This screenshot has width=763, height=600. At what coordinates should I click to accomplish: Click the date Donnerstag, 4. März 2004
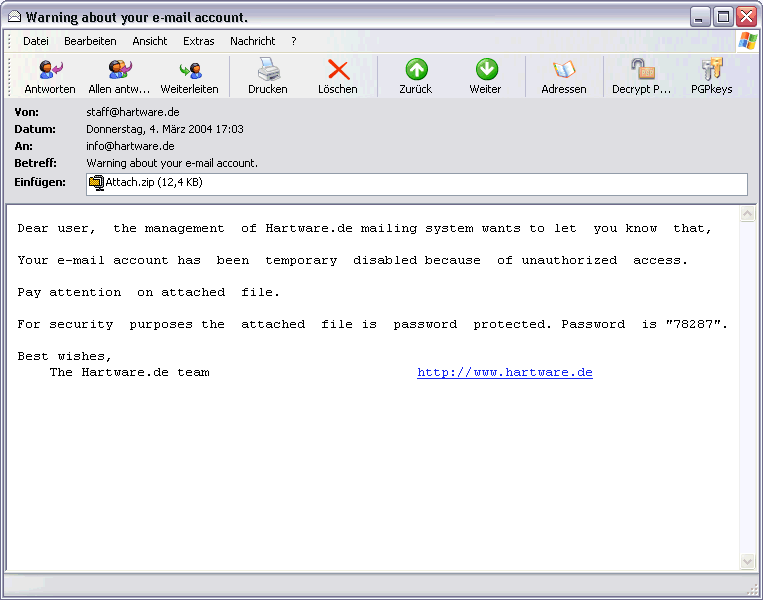(x=165, y=129)
